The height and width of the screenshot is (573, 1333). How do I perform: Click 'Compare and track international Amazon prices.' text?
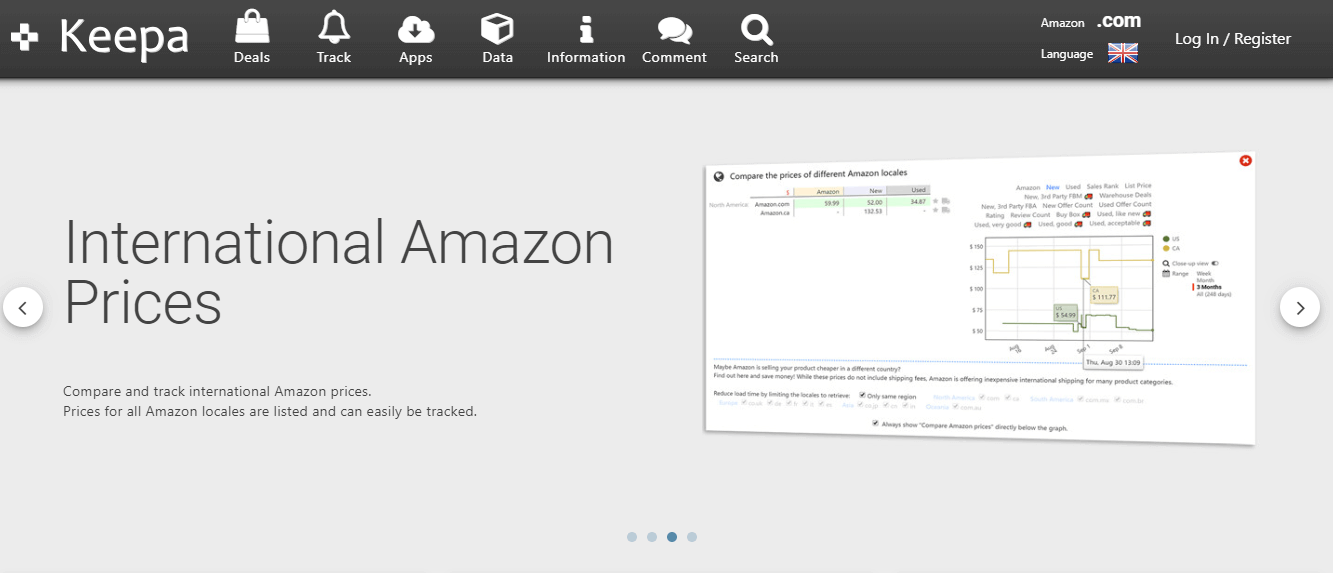[217, 391]
